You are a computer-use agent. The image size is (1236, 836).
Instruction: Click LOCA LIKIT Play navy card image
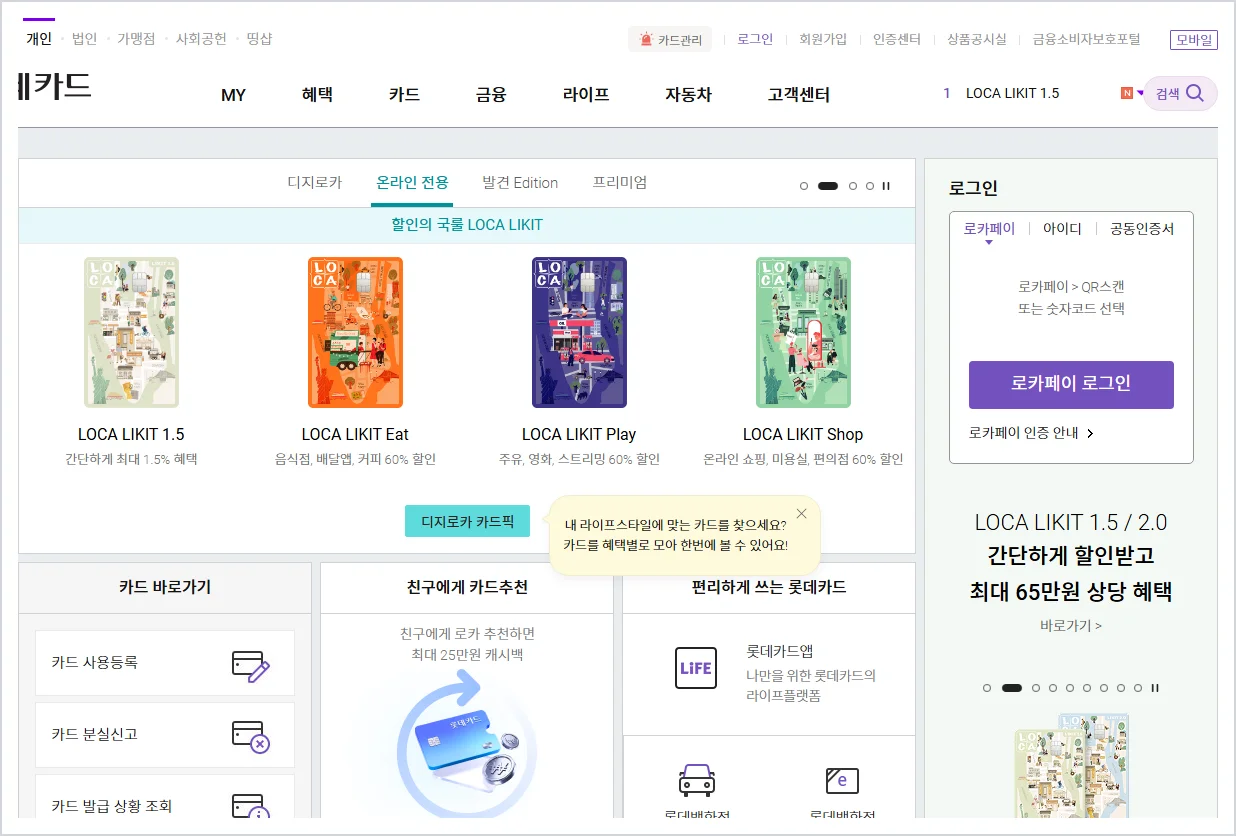coord(579,333)
